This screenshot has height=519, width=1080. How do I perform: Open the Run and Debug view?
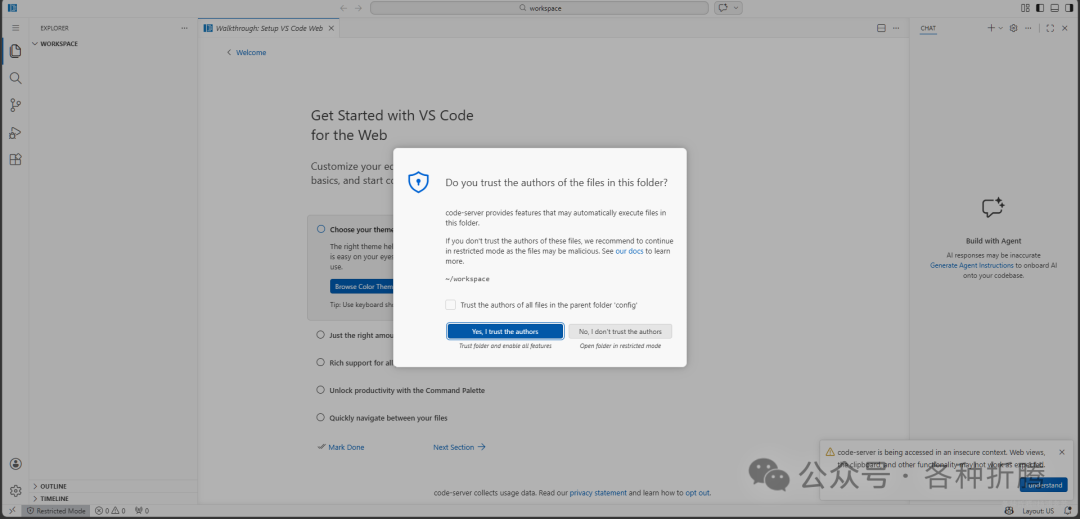point(14,133)
